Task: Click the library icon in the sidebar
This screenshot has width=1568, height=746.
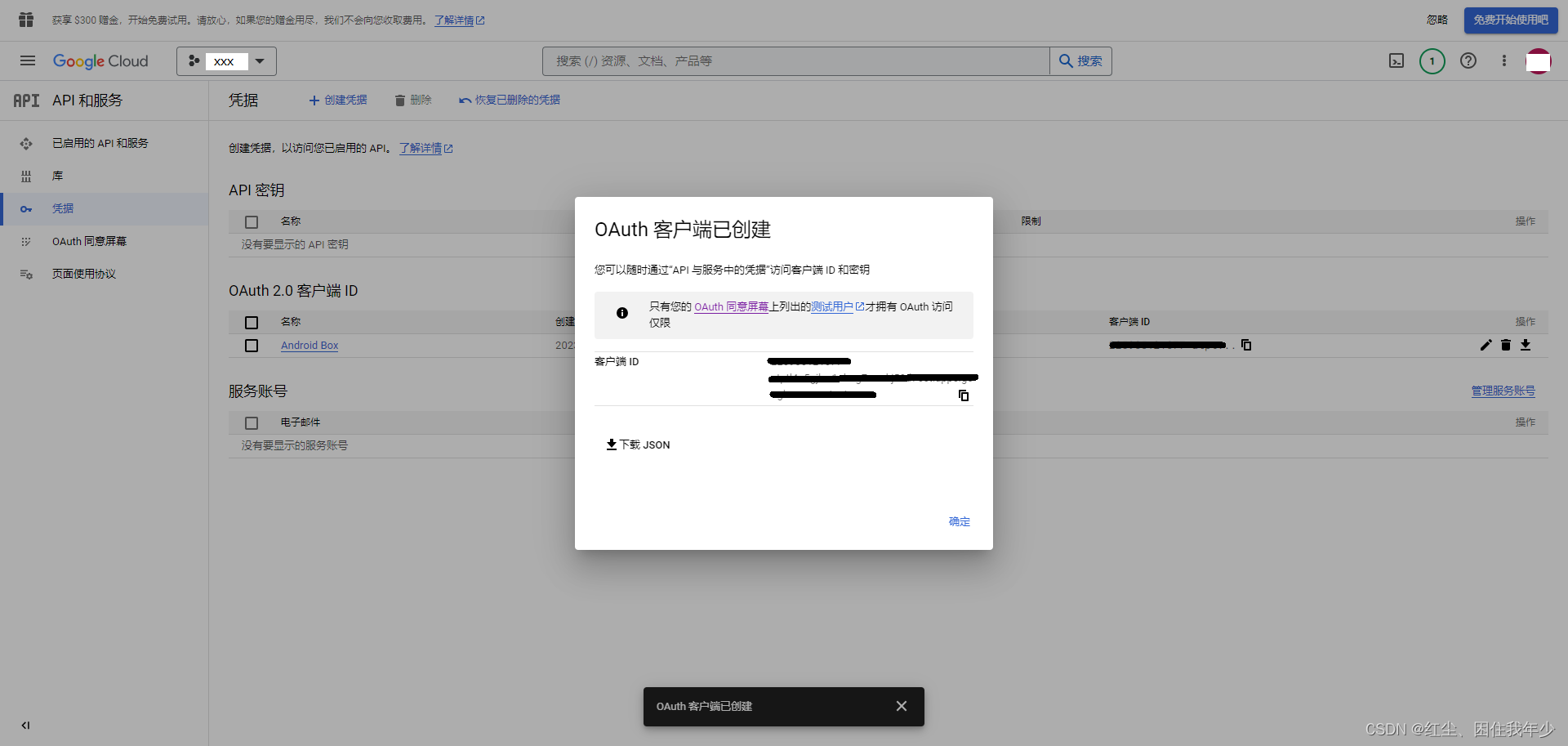Action: coord(26,176)
